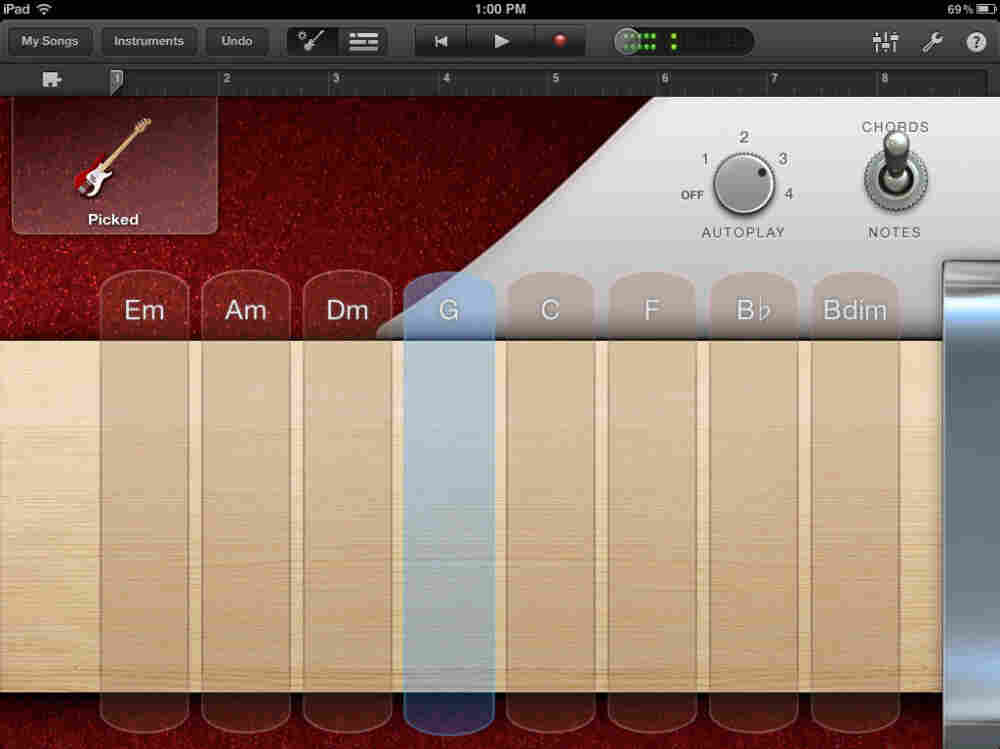This screenshot has height=749, width=1000.
Task: Play the C chord strip
Action: (x=550, y=501)
